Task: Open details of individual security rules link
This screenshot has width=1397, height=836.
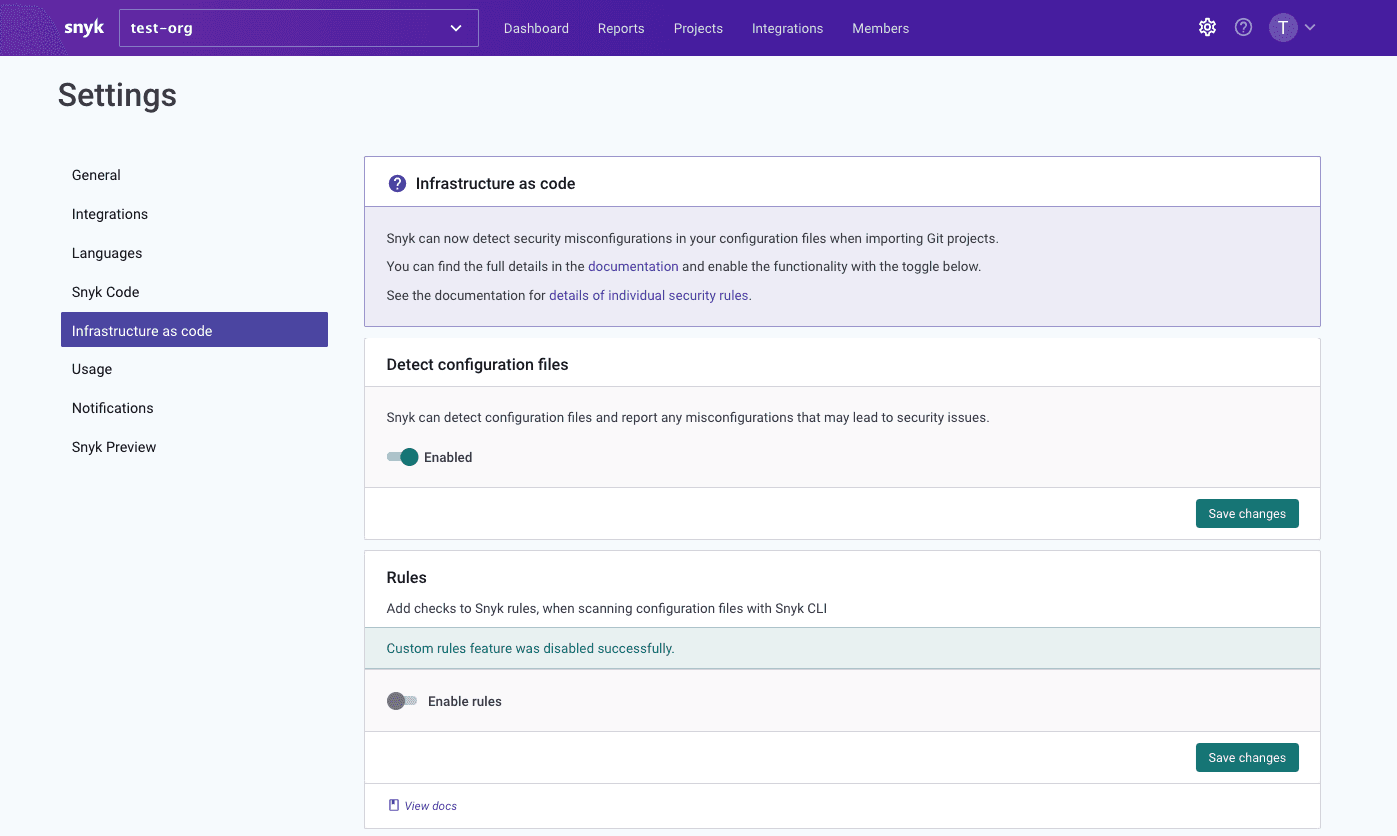Action: pos(650,295)
